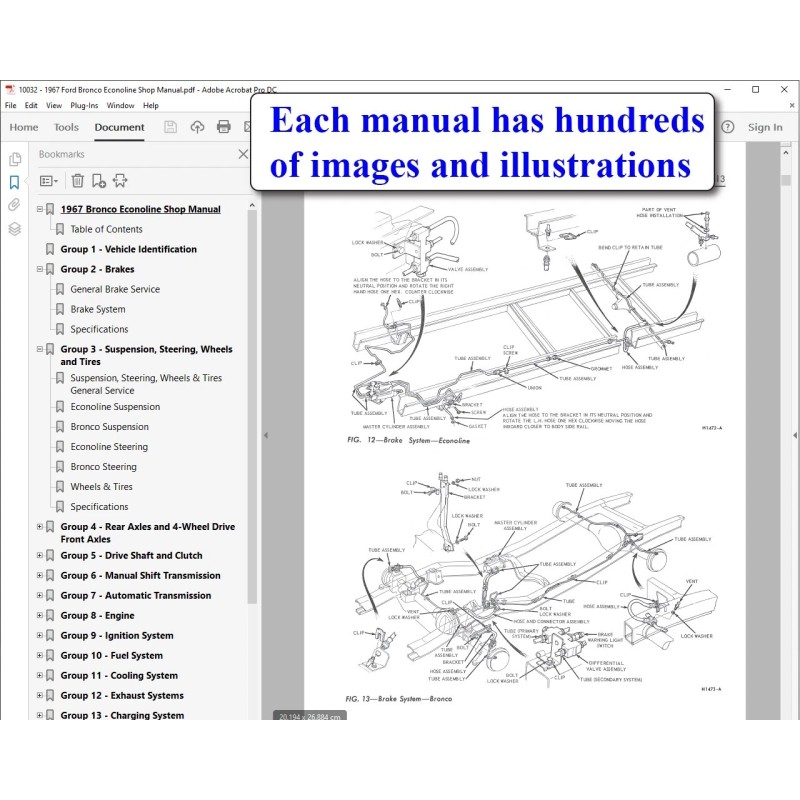
Task: Open the Brake System bookmark
Action: (x=98, y=309)
